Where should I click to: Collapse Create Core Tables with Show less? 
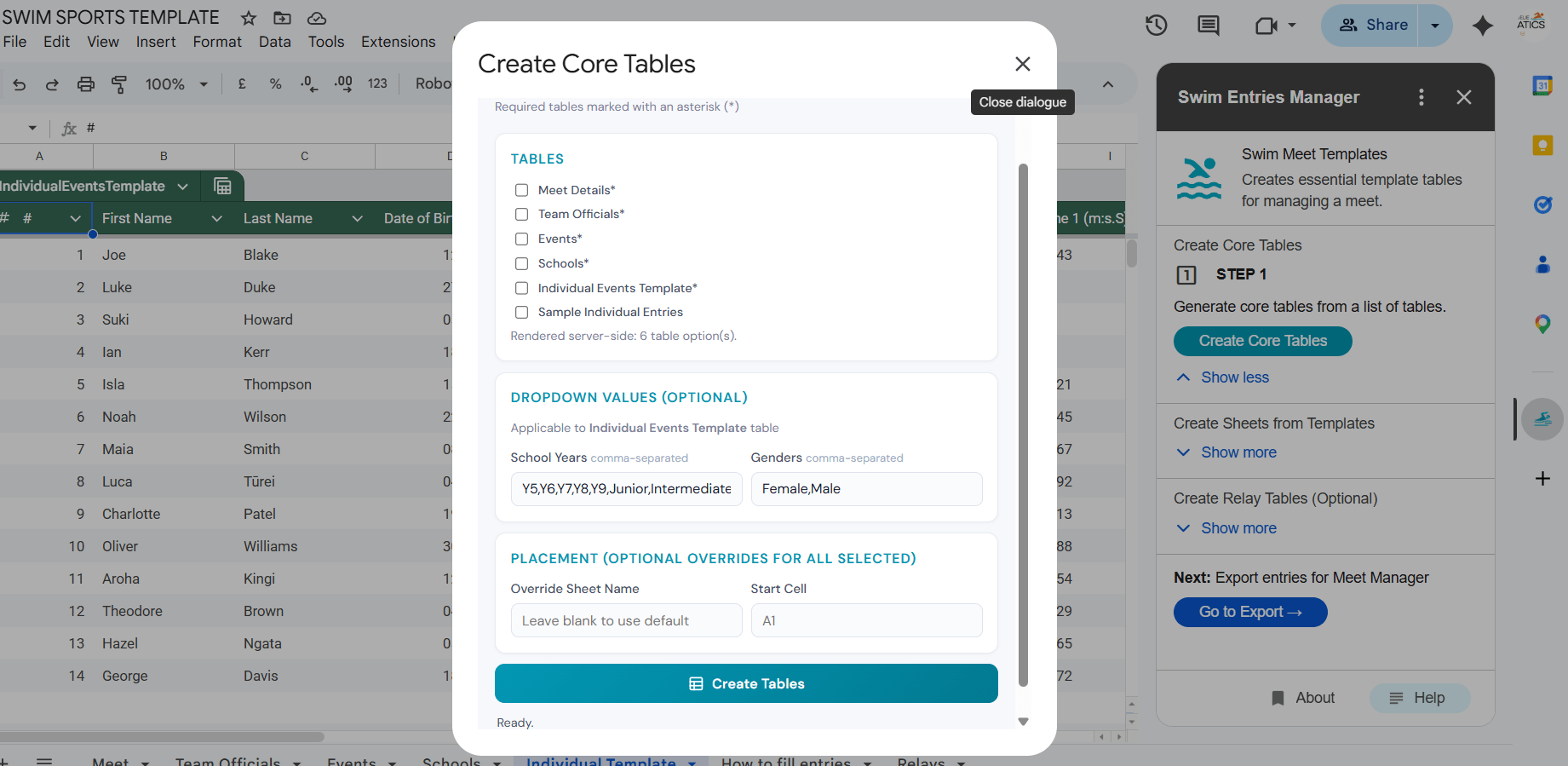1234,377
